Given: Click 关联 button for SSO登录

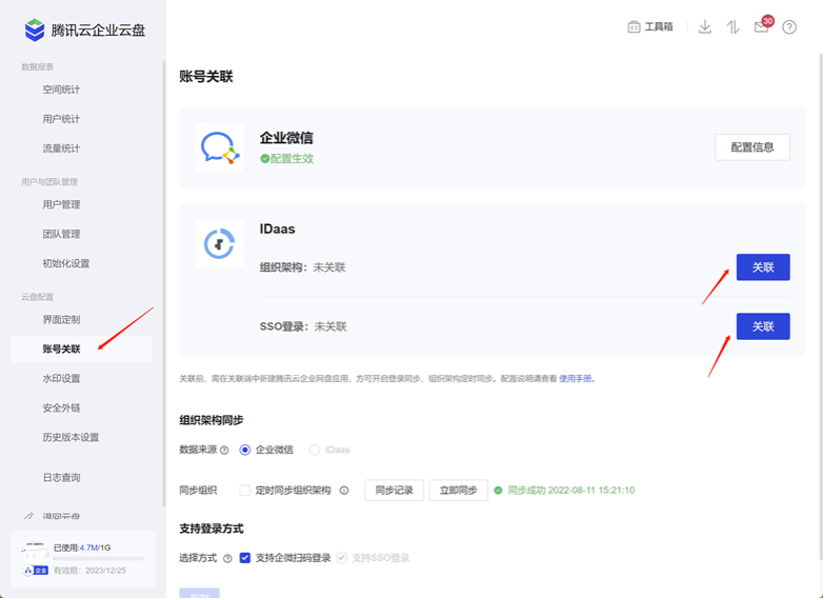Looking at the screenshot, I should pos(763,327).
